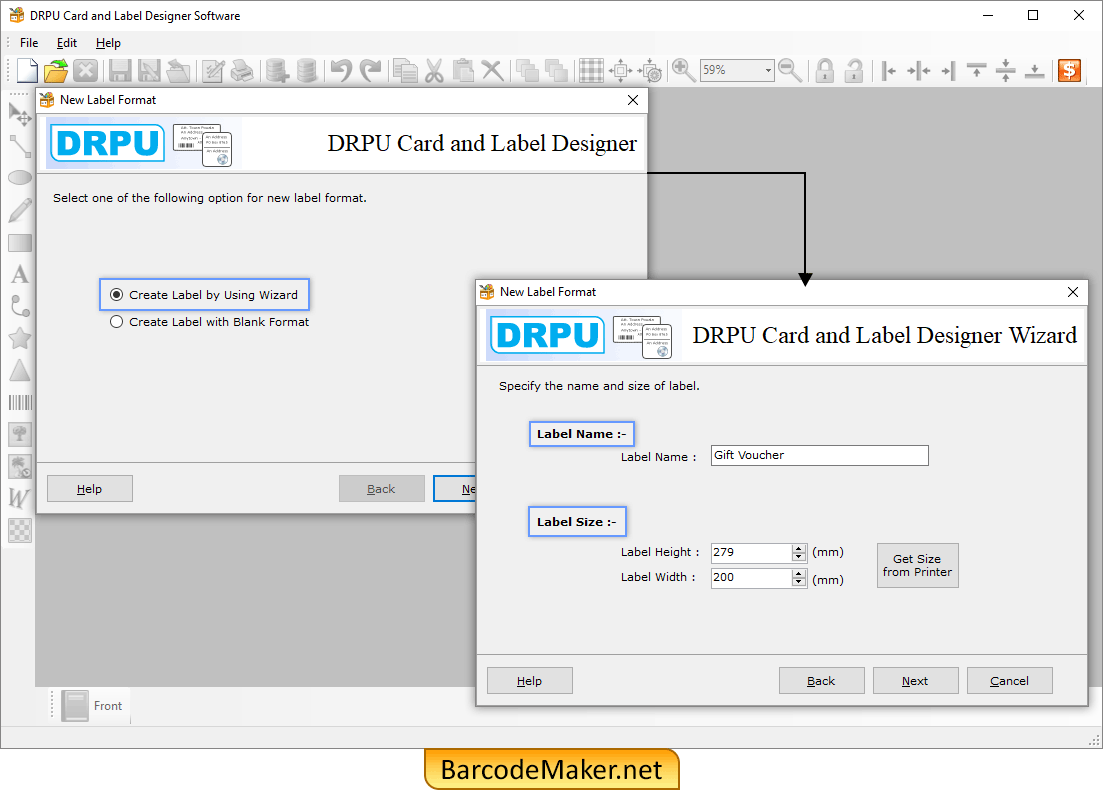Click the Label Name field containing Gift Voucher
1103x790 pixels.
(820, 455)
